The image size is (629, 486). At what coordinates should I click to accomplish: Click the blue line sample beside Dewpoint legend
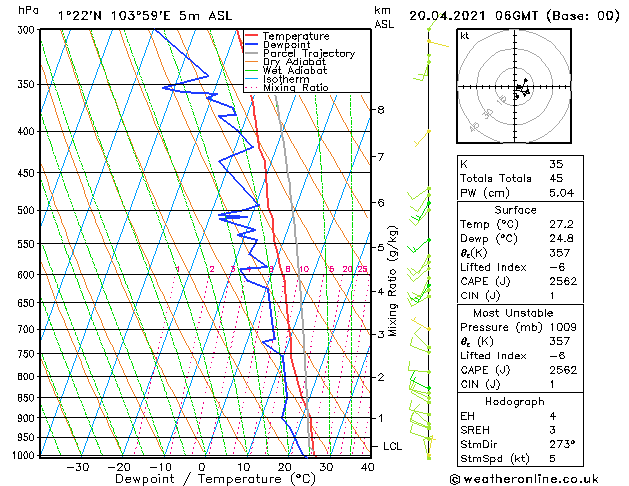coord(252,44)
